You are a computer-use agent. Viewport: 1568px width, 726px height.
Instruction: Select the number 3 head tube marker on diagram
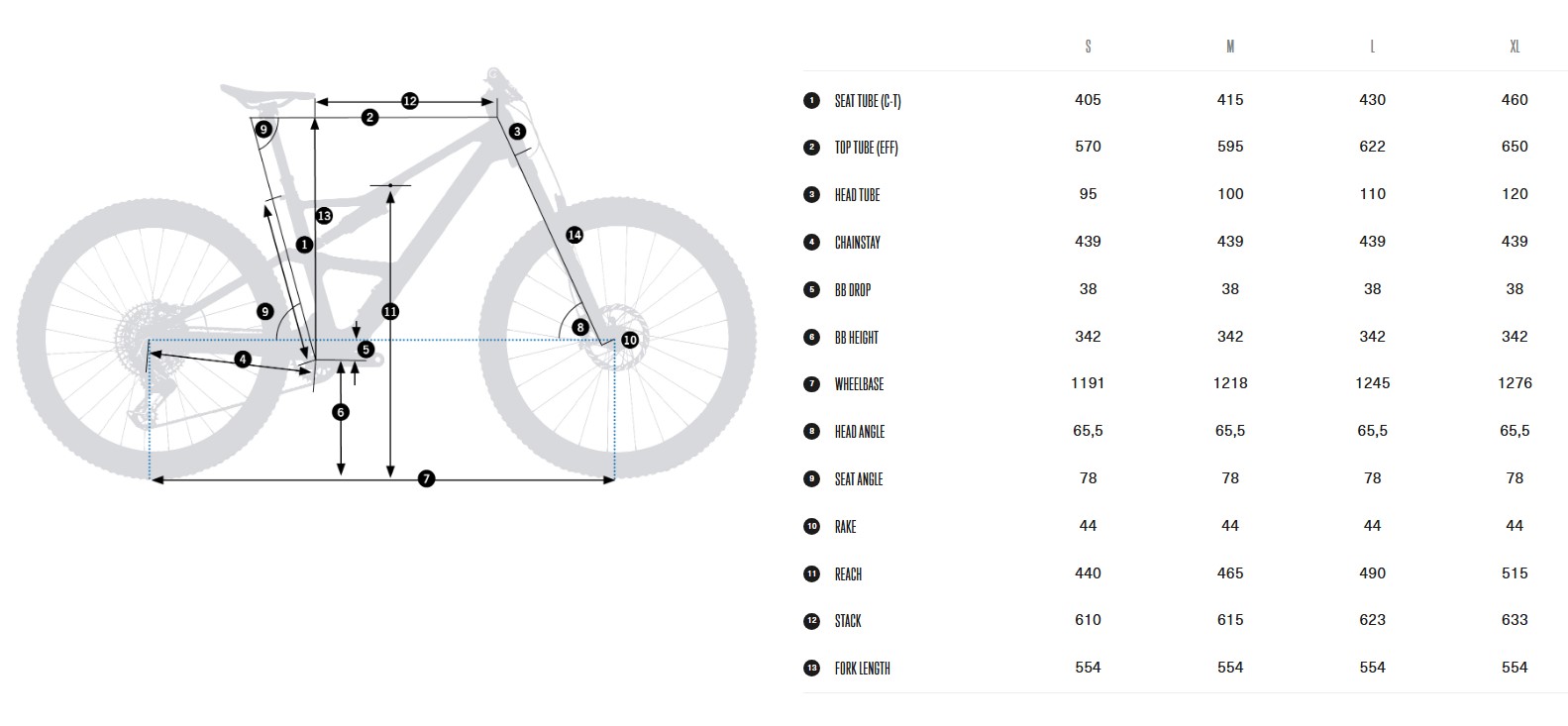[x=517, y=131]
